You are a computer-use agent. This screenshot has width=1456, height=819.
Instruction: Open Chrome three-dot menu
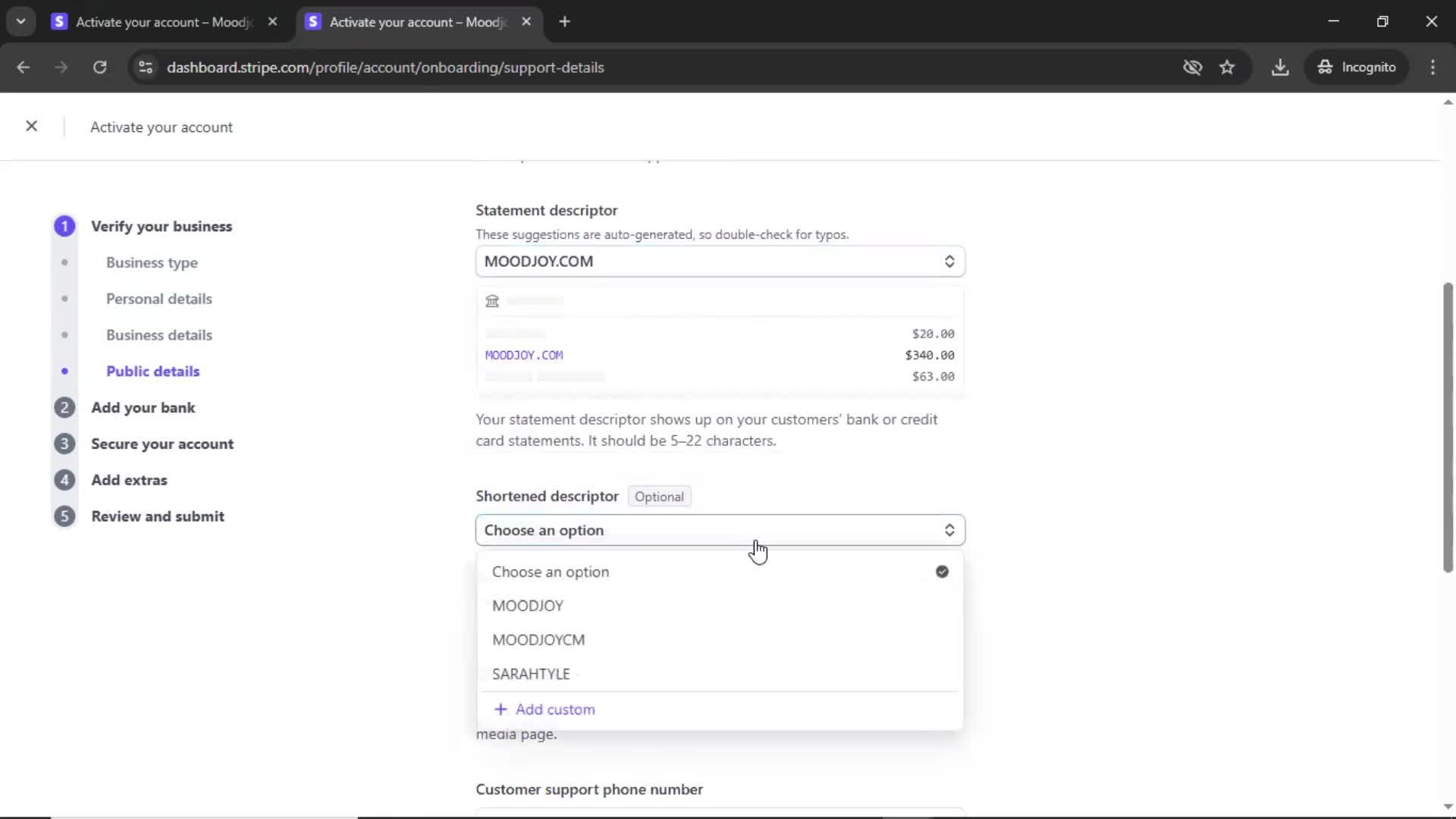pos(1432,67)
